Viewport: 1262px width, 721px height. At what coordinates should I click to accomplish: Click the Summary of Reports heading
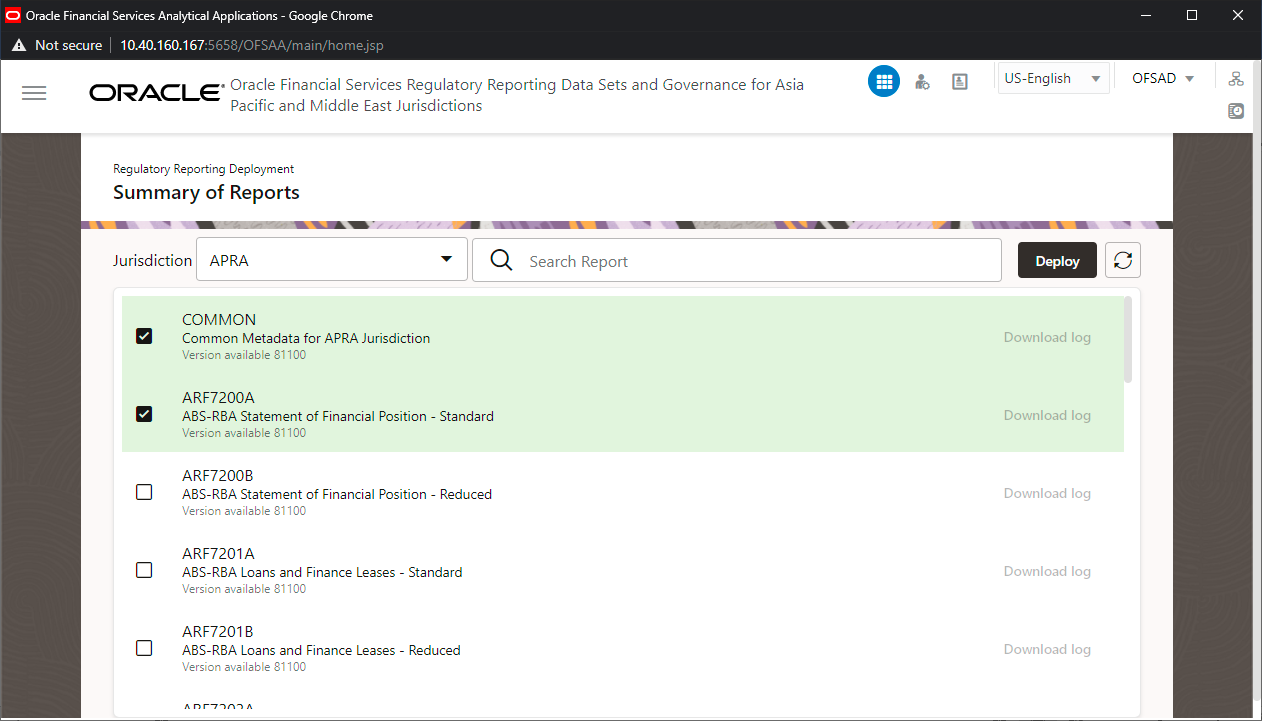click(206, 192)
